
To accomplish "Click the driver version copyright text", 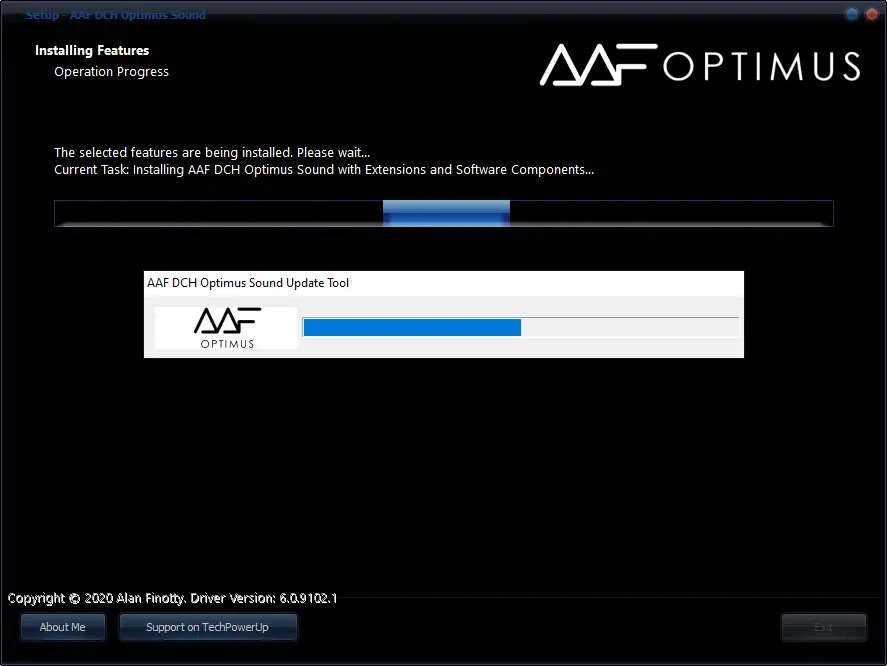I will point(170,598).
